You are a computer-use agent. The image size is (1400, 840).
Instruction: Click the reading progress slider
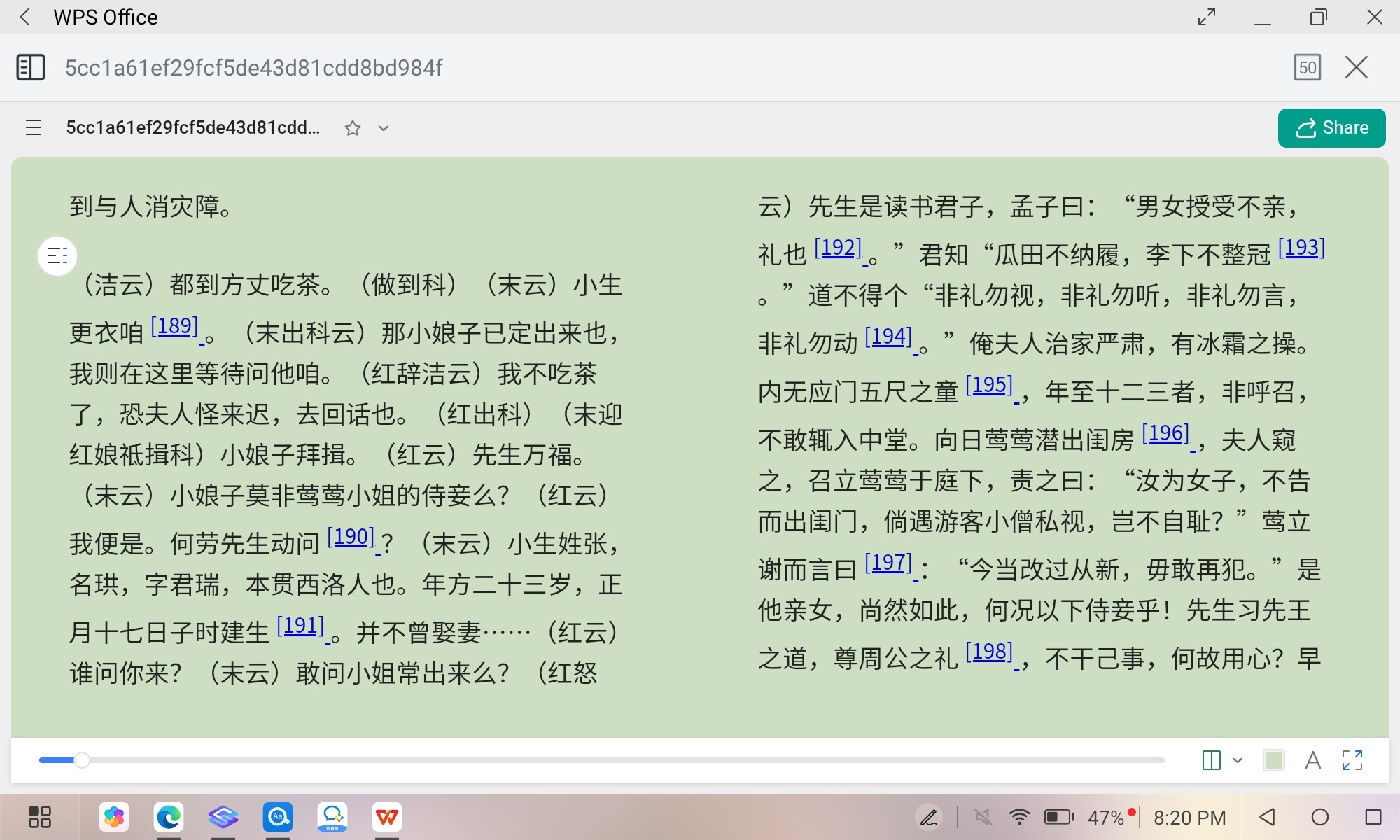[x=82, y=760]
